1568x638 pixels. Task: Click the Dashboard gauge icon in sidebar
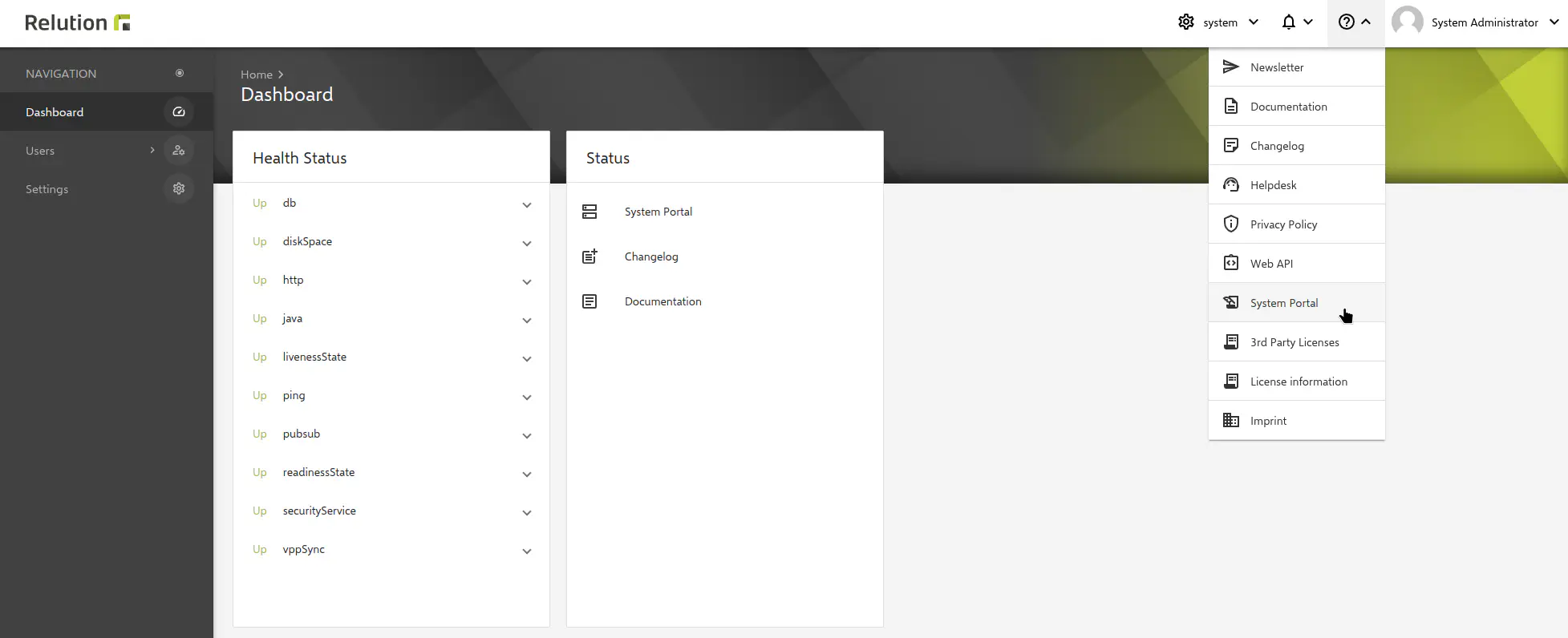tap(179, 112)
